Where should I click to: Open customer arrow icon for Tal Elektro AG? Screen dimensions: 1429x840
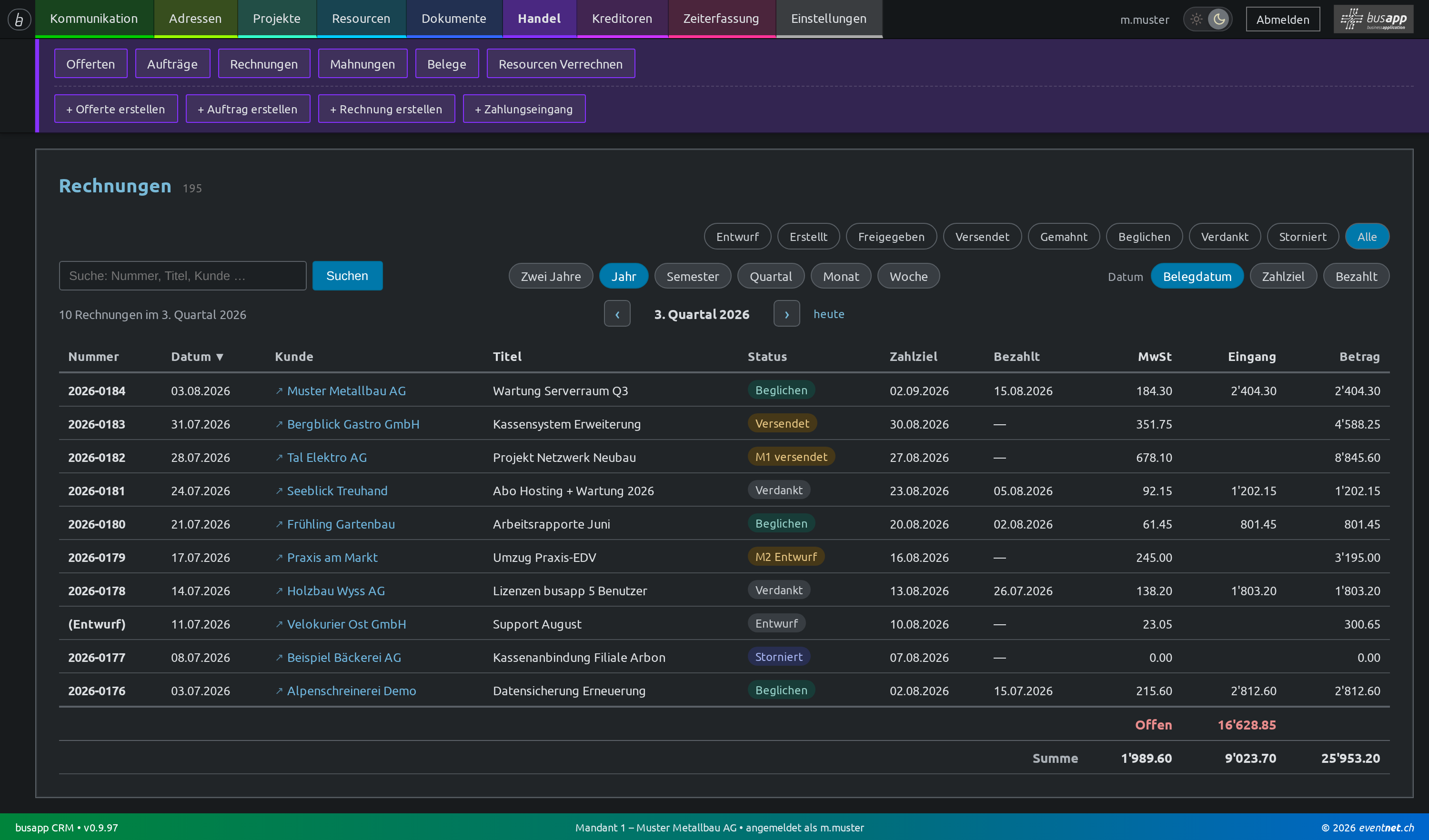click(279, 458)
